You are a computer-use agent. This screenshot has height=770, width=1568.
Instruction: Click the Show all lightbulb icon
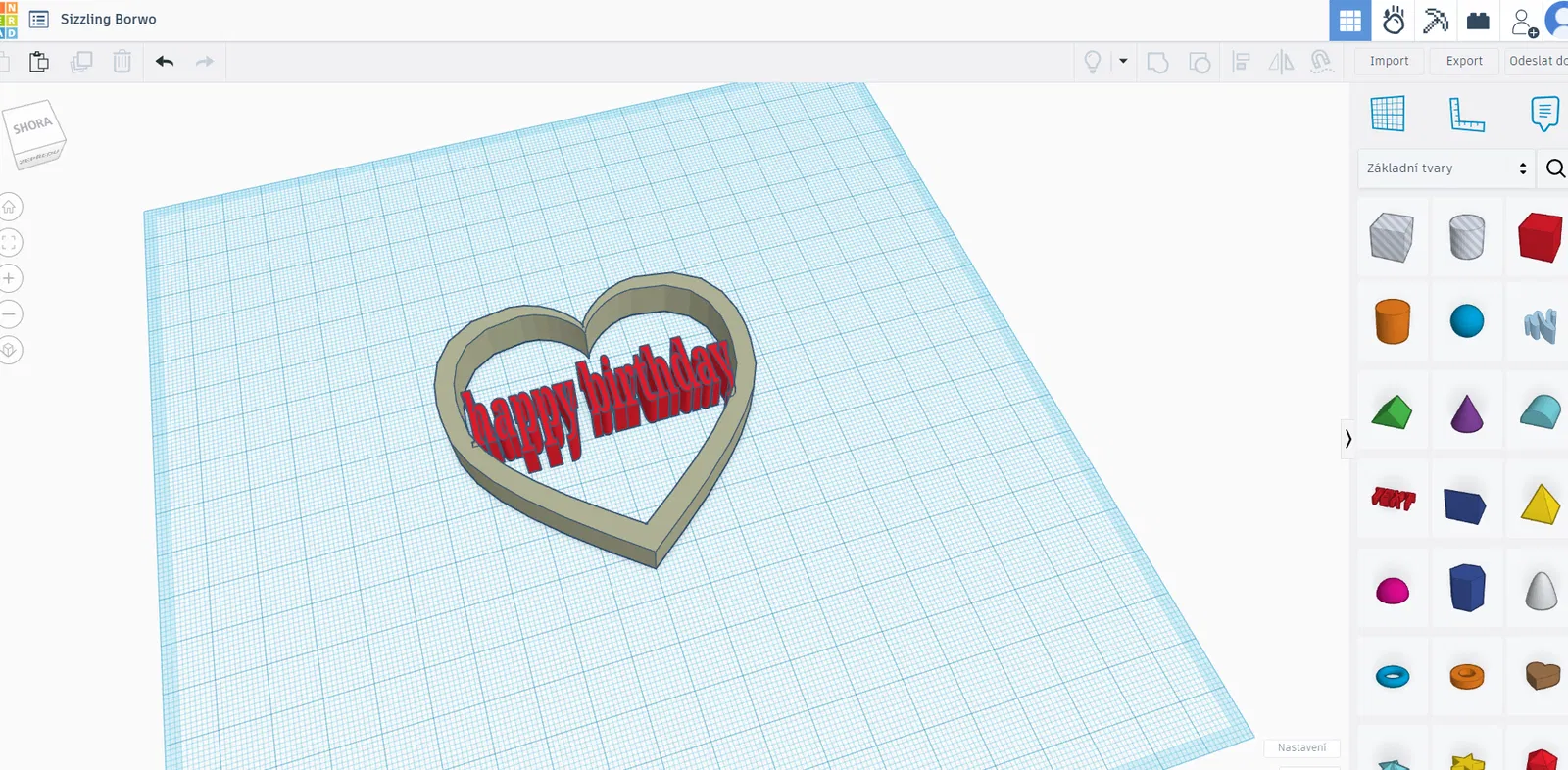tap(1093, 62)
